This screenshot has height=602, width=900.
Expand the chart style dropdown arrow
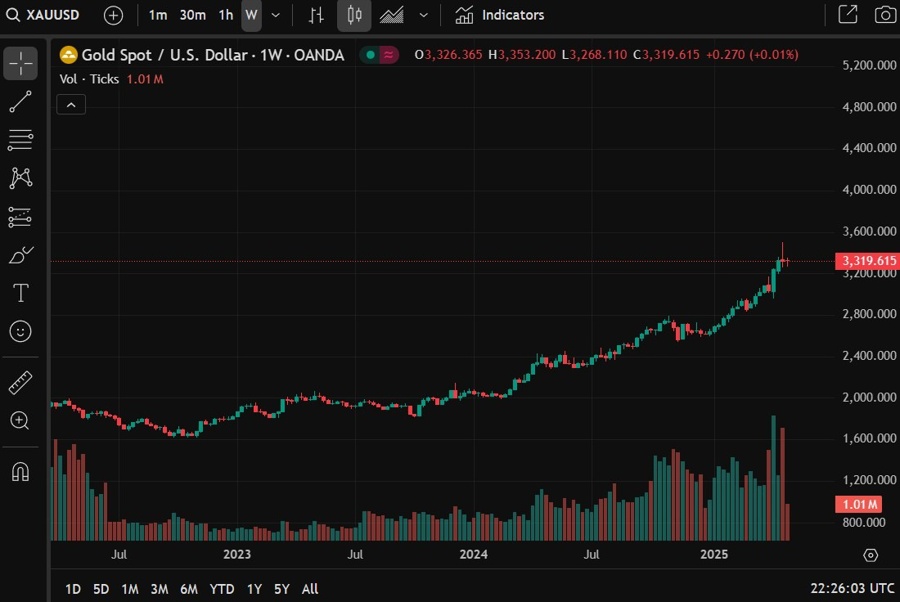coord(424,15)
